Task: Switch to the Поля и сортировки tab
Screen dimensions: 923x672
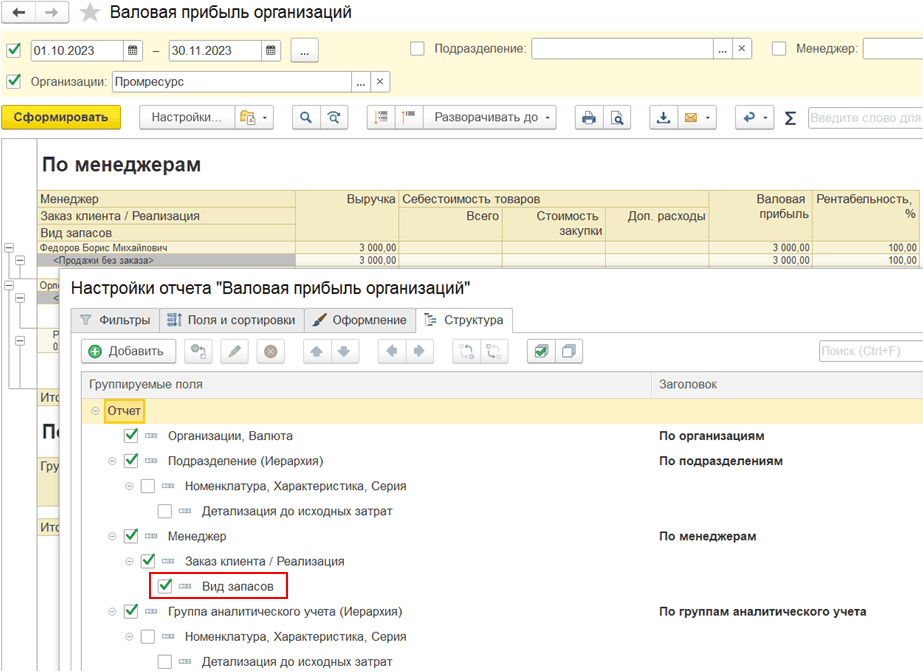Action: click(231, 320)
